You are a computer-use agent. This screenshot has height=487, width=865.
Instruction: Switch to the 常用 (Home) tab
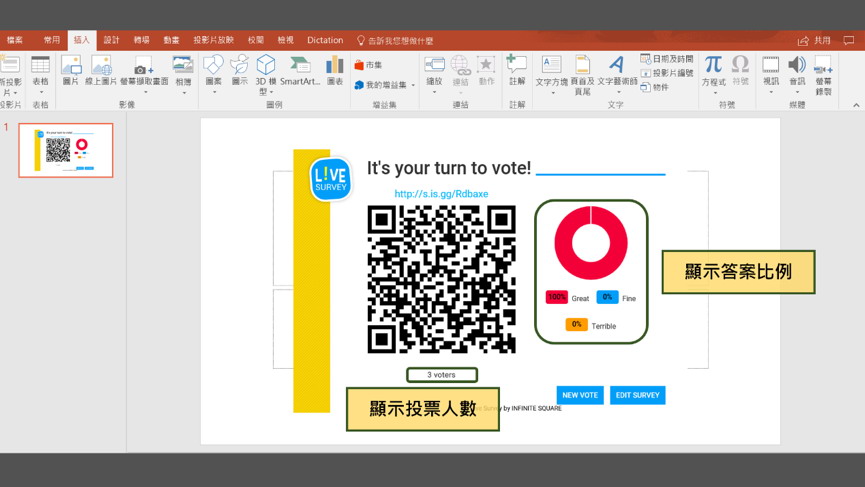pos(52,40)
